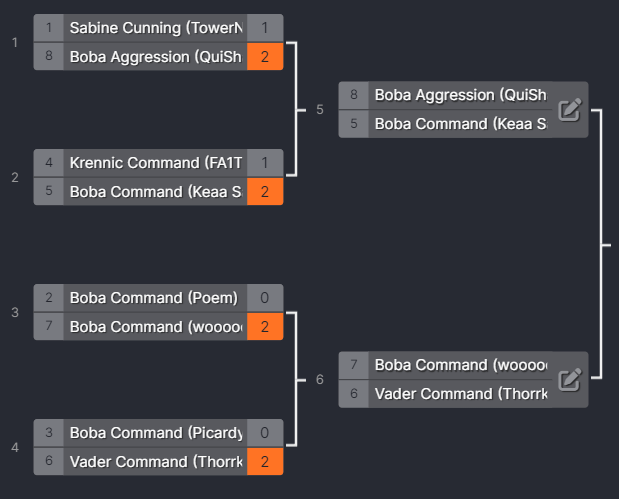The width and height of the screenshot is (619, 499).
Task: Click Krennic Command in match 2
Action: click(155, 163)
